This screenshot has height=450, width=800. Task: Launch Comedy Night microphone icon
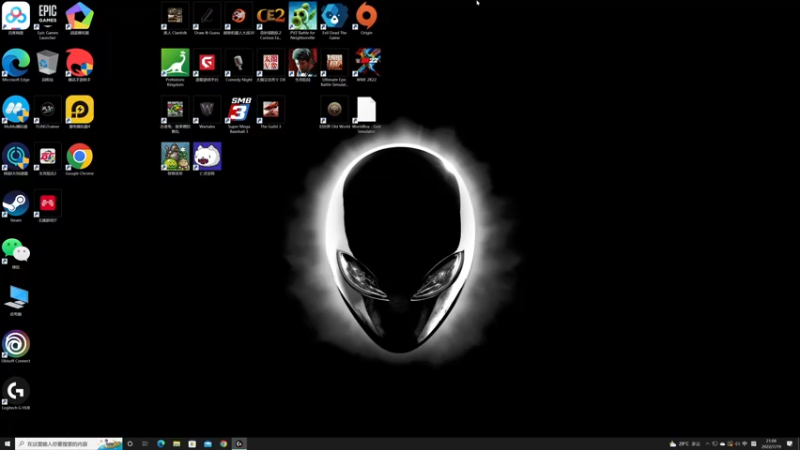239,63
